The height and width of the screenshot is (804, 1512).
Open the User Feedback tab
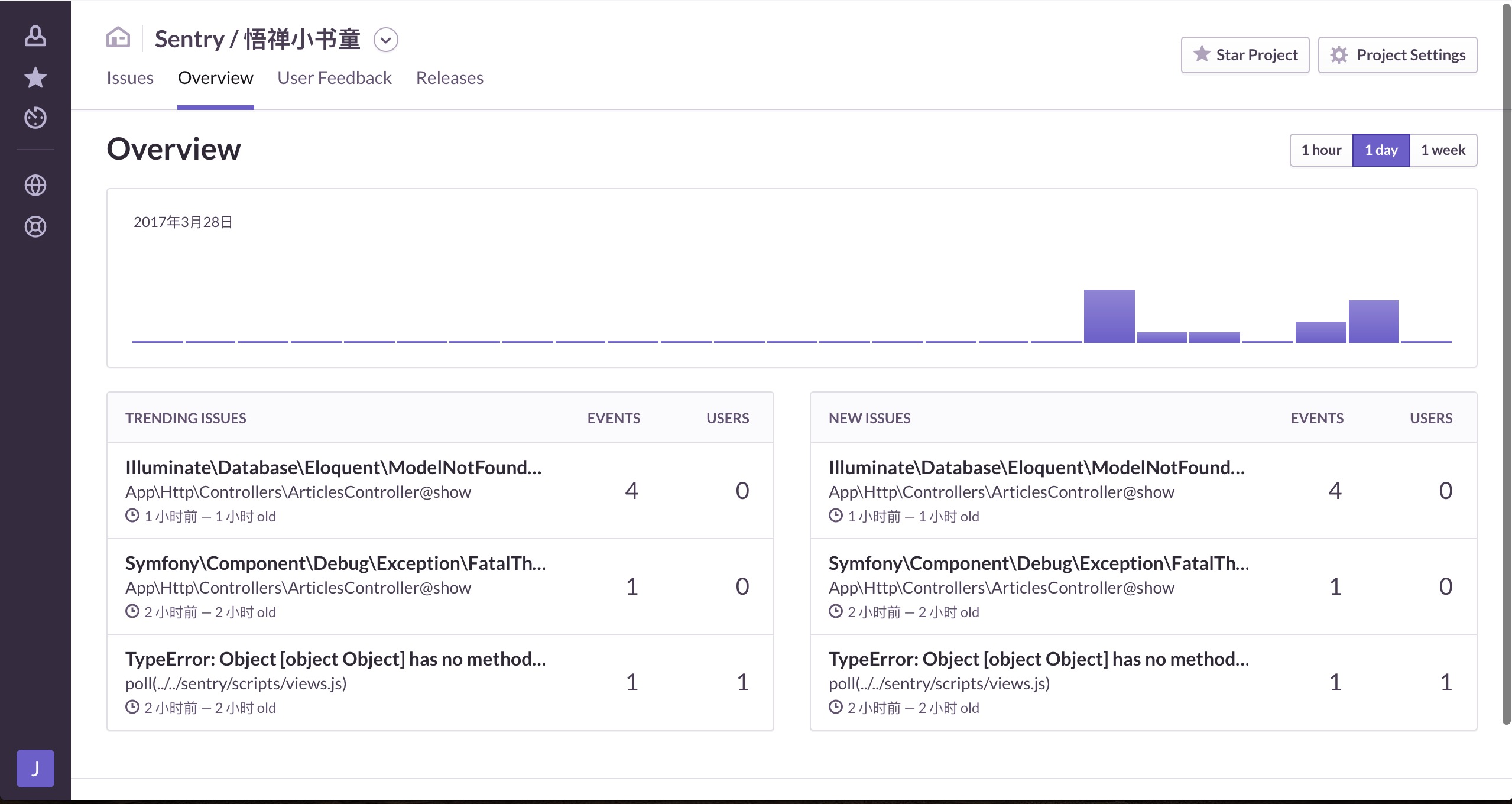point(335,77)
